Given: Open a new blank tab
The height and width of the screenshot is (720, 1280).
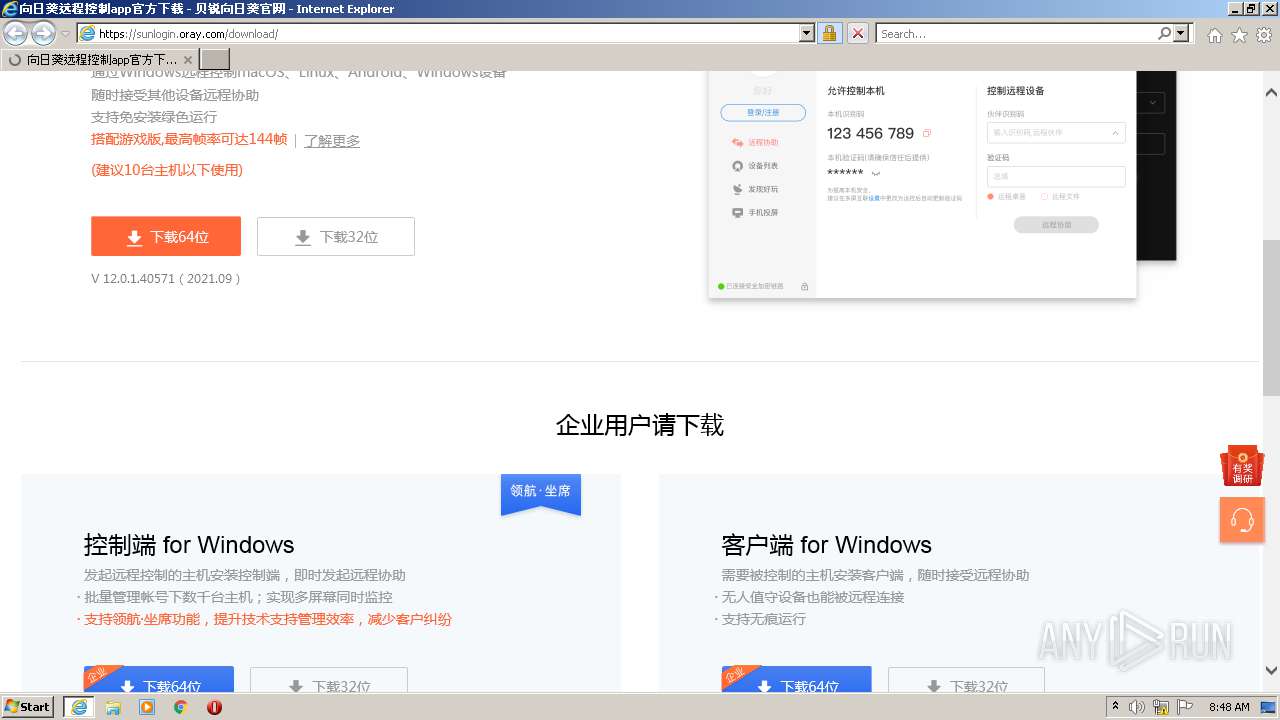Looking at the screenshot, I should (x=215, y=59).
